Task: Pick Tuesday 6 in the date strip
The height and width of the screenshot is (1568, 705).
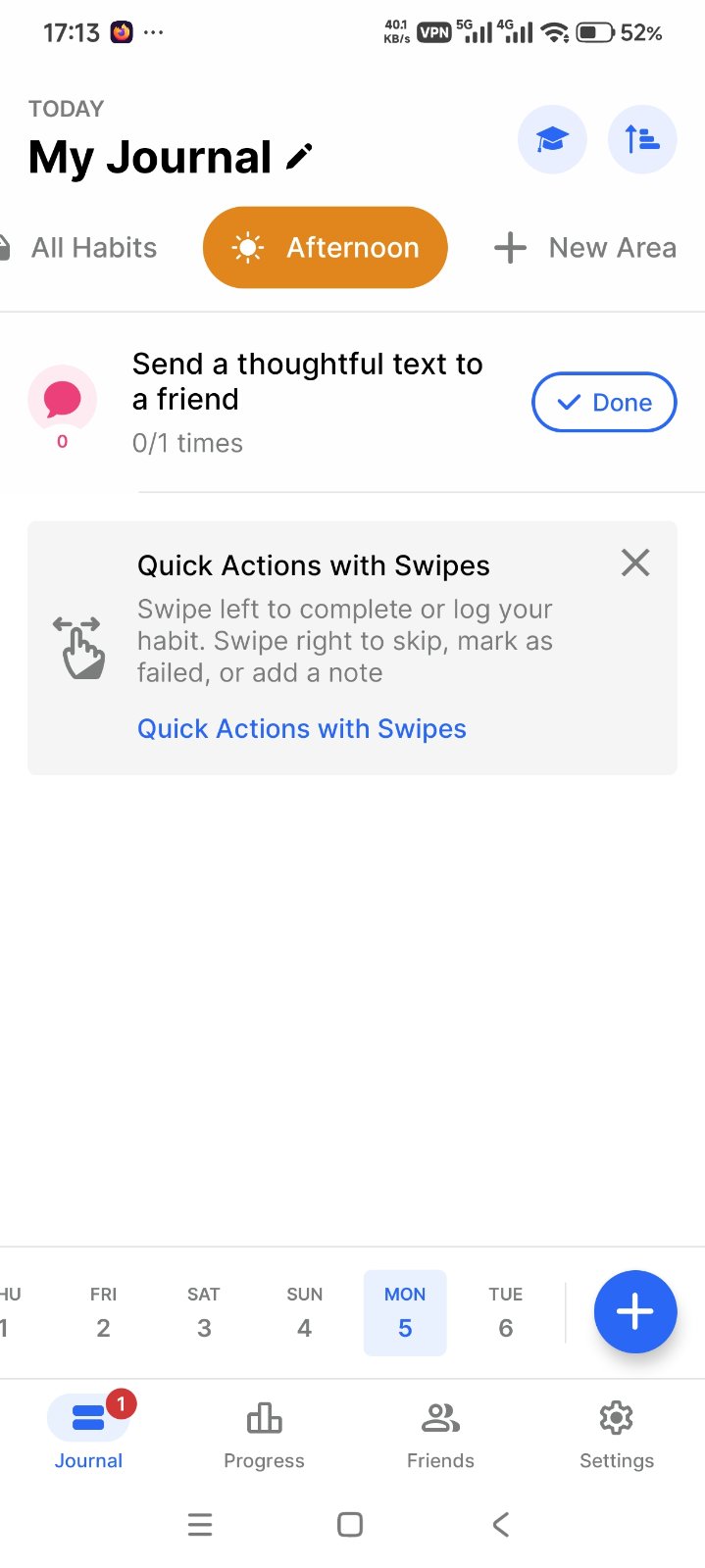Action: [x=506, y=1313]
